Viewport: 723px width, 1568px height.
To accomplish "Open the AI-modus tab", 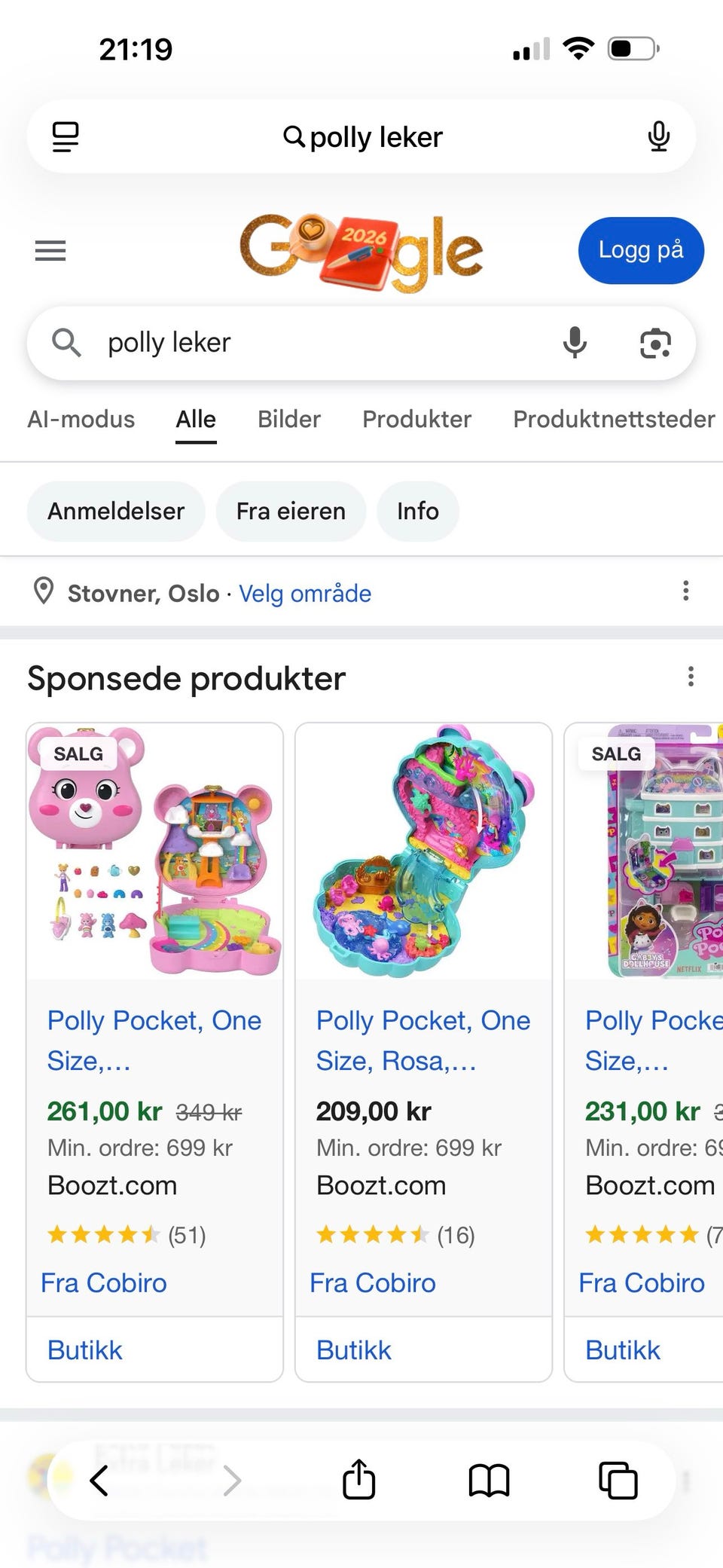I will [81, 419].
